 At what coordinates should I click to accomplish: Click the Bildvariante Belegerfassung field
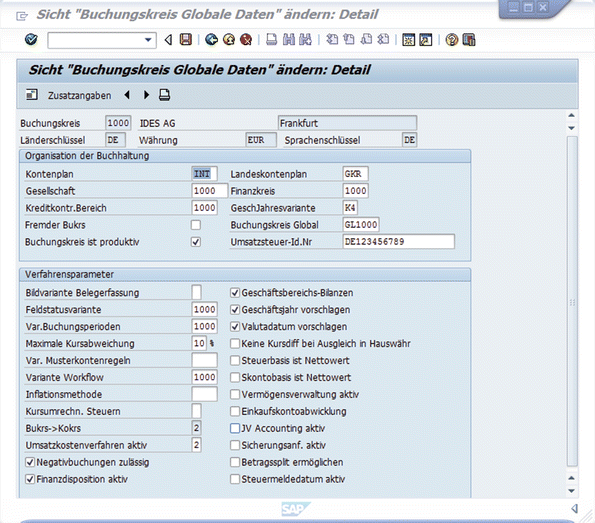(197, 292)
